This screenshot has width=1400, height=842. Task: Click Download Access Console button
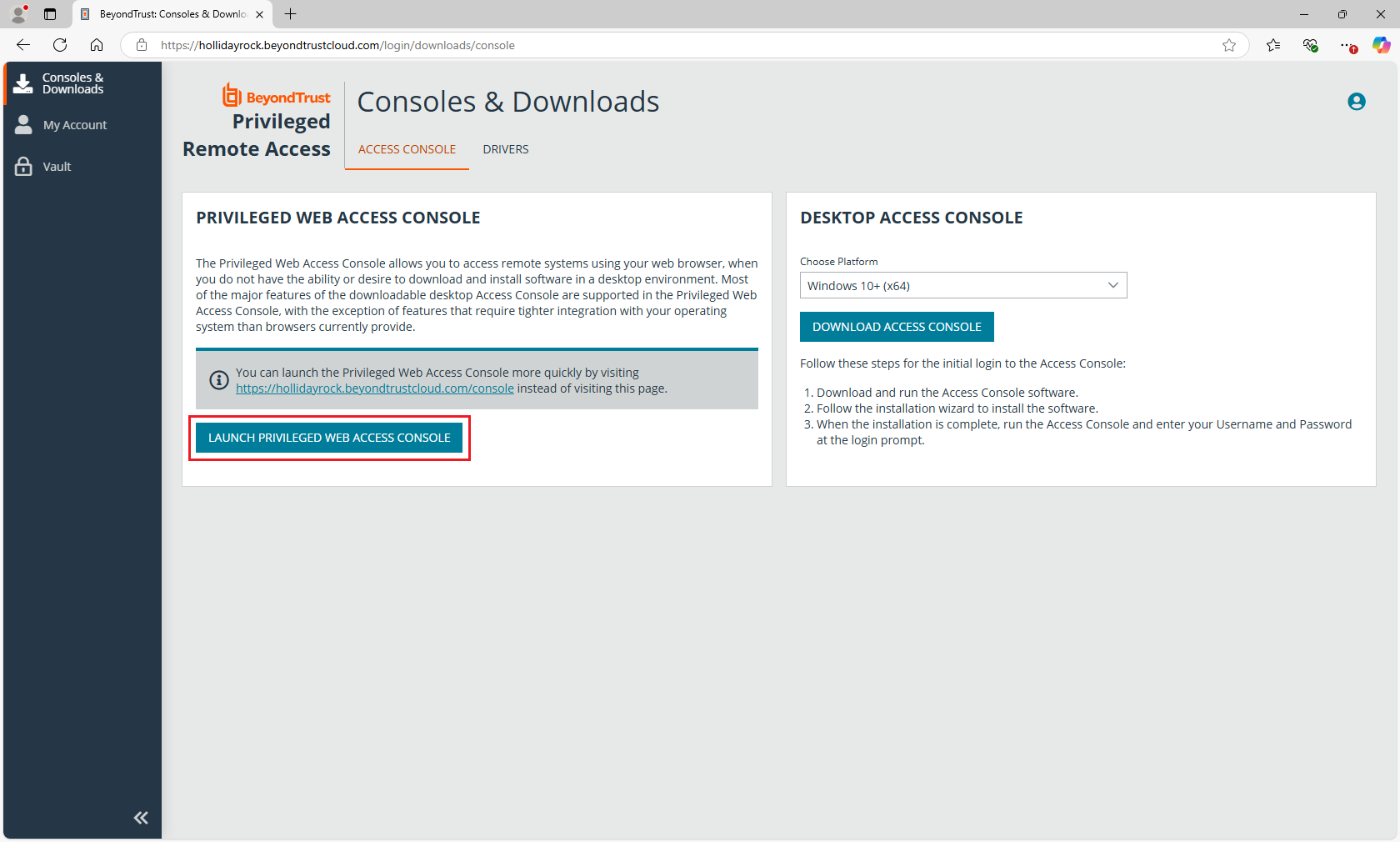click(897, 327)
